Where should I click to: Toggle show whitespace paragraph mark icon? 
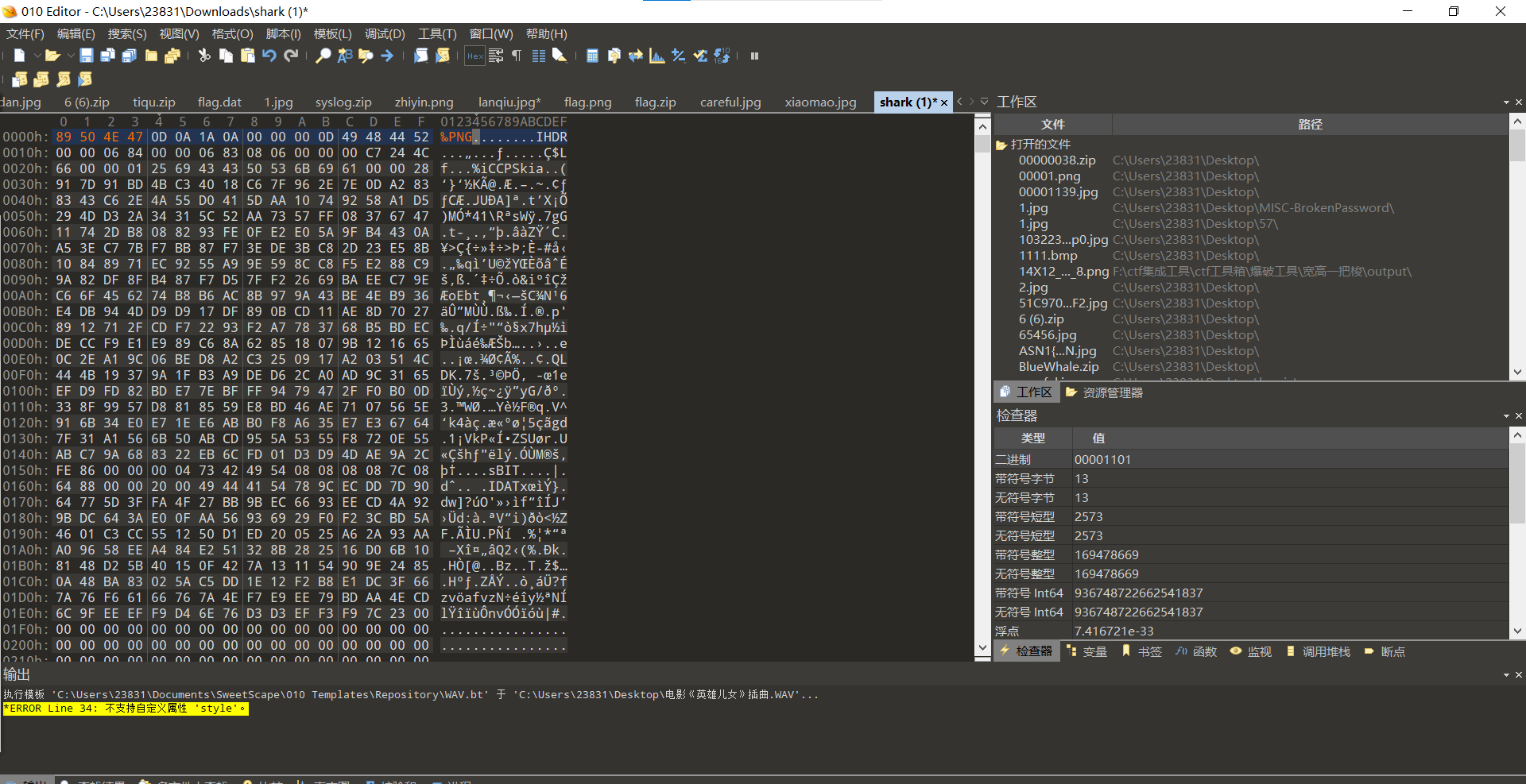pos(517,56)
